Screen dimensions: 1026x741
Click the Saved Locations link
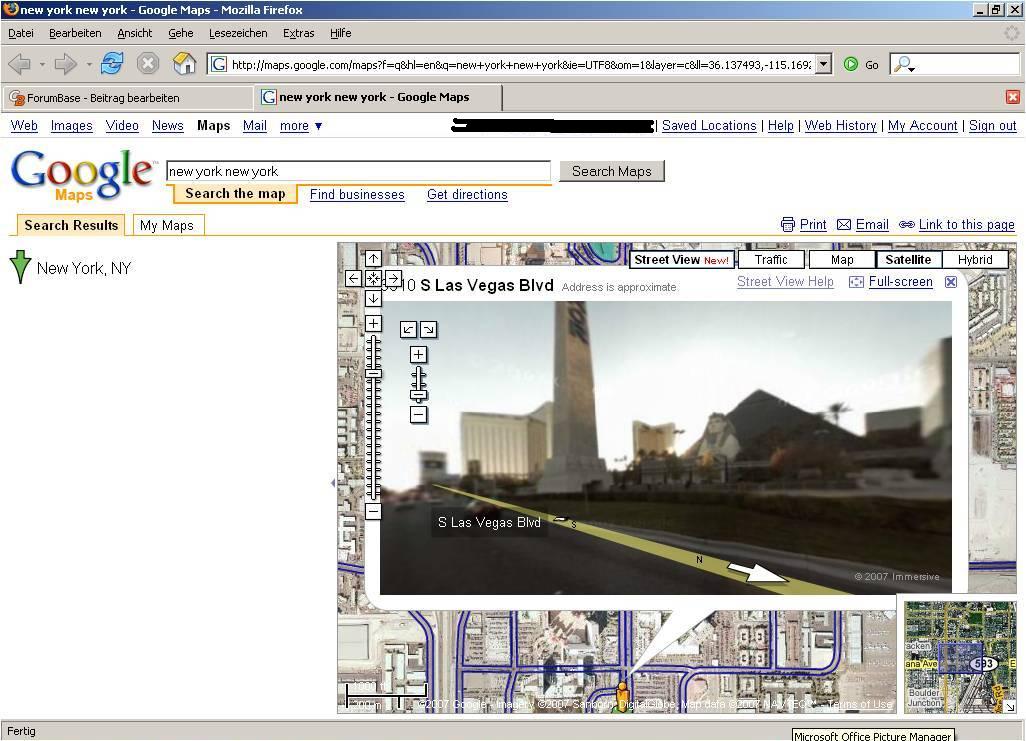[x=709, y=126]
